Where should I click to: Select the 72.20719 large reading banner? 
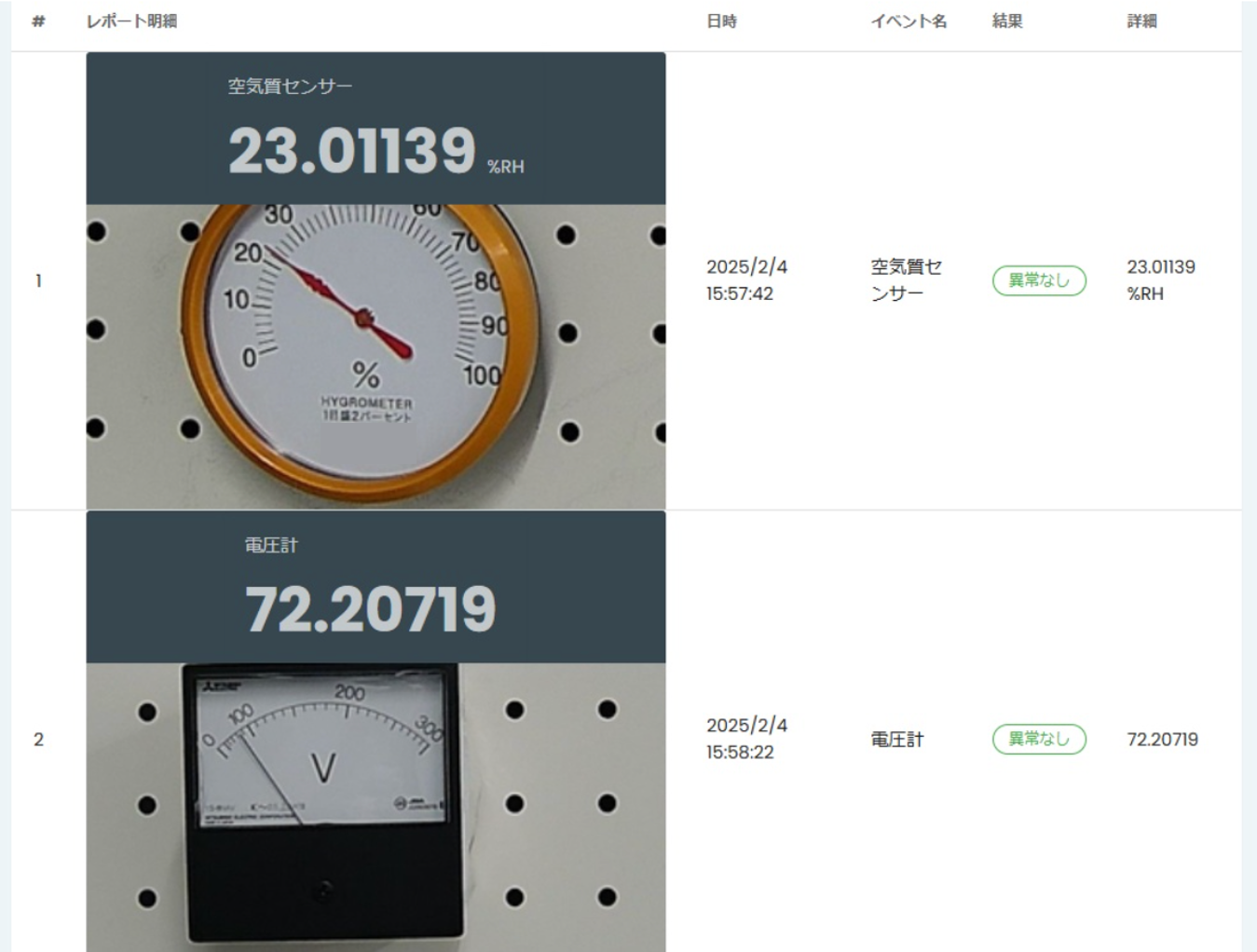(x=370, y=609)
